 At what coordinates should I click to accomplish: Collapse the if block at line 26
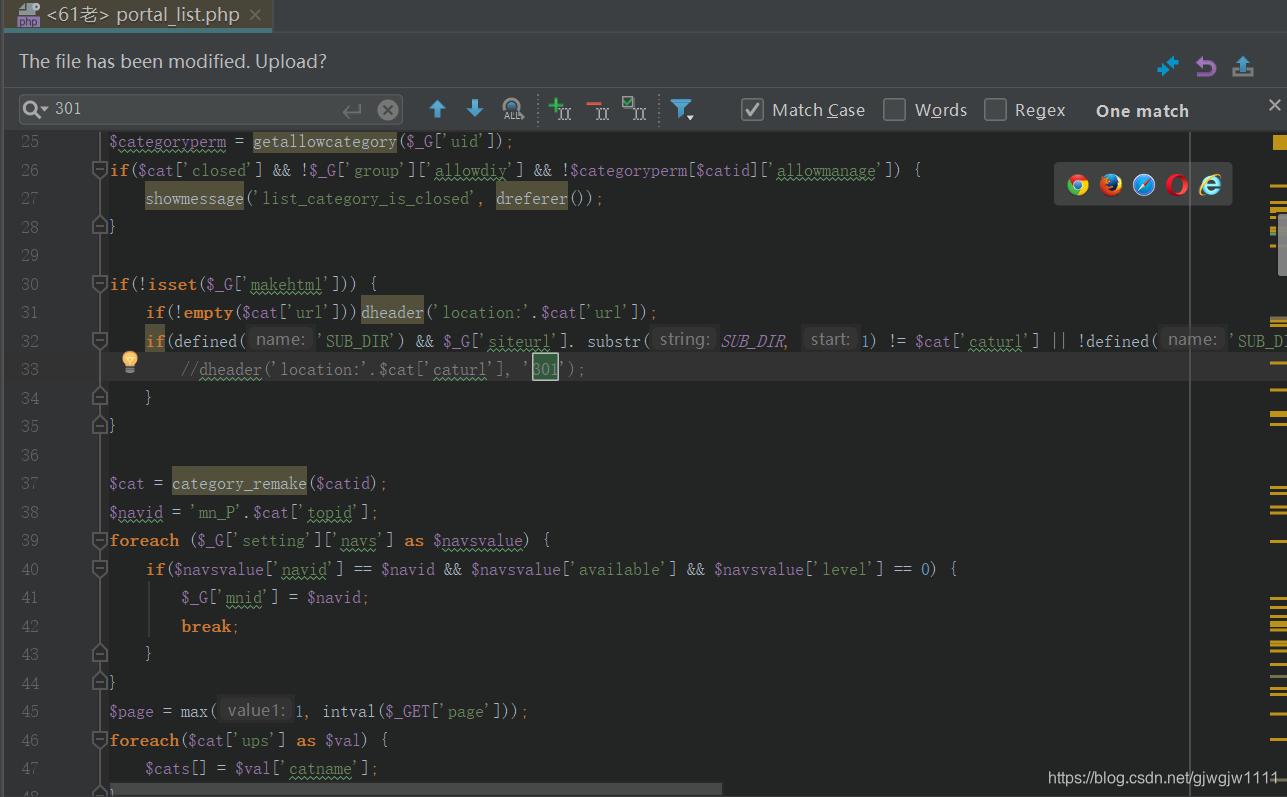pyautogui.click(x=99, y=170)
